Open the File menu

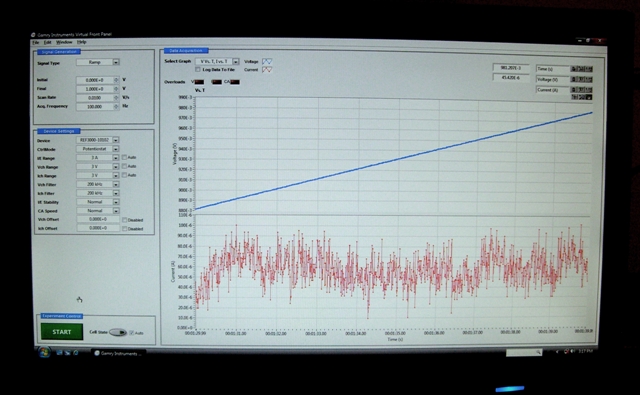click(x=36, y=42)
